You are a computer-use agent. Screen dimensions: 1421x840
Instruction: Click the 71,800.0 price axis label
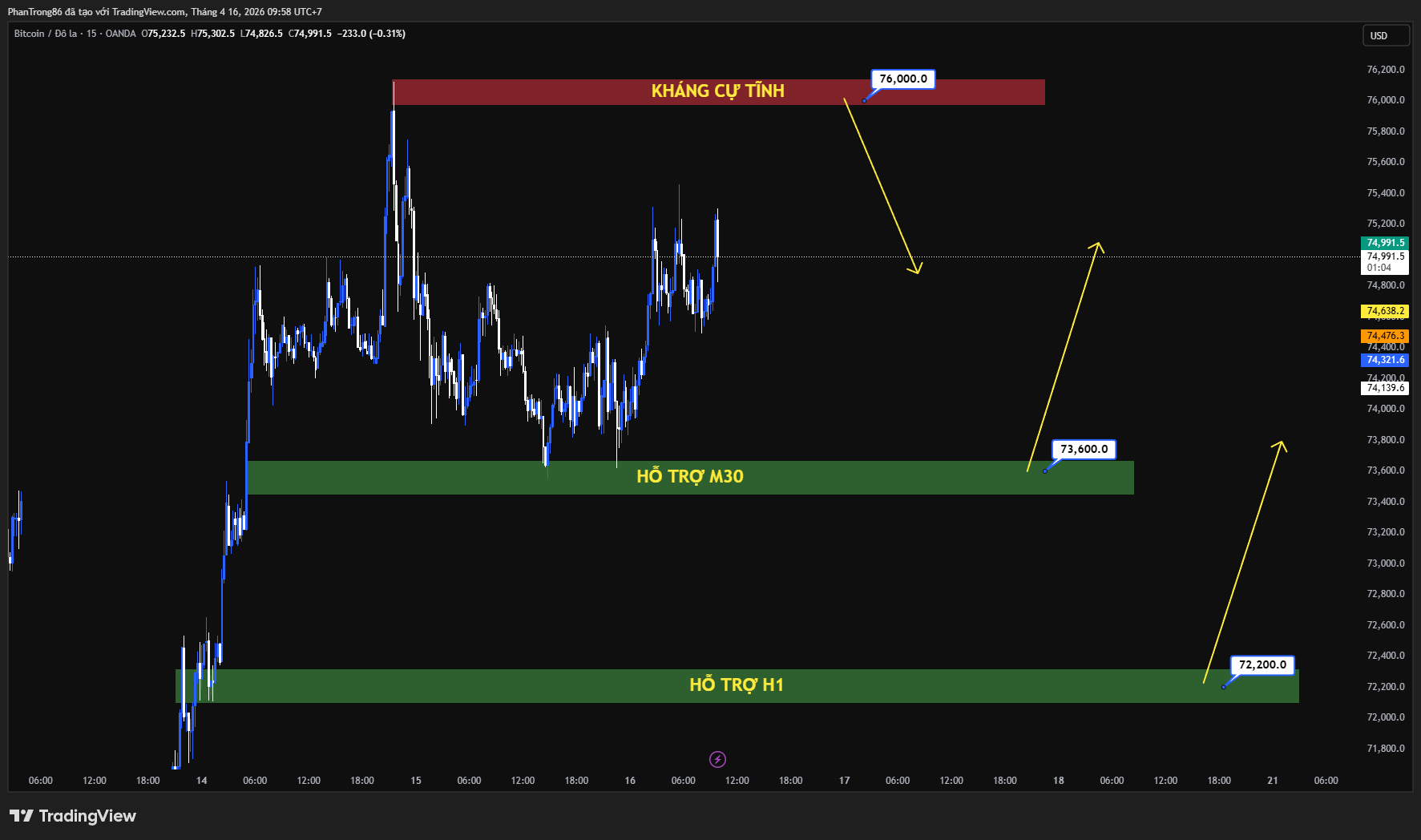click(1386, 749)
